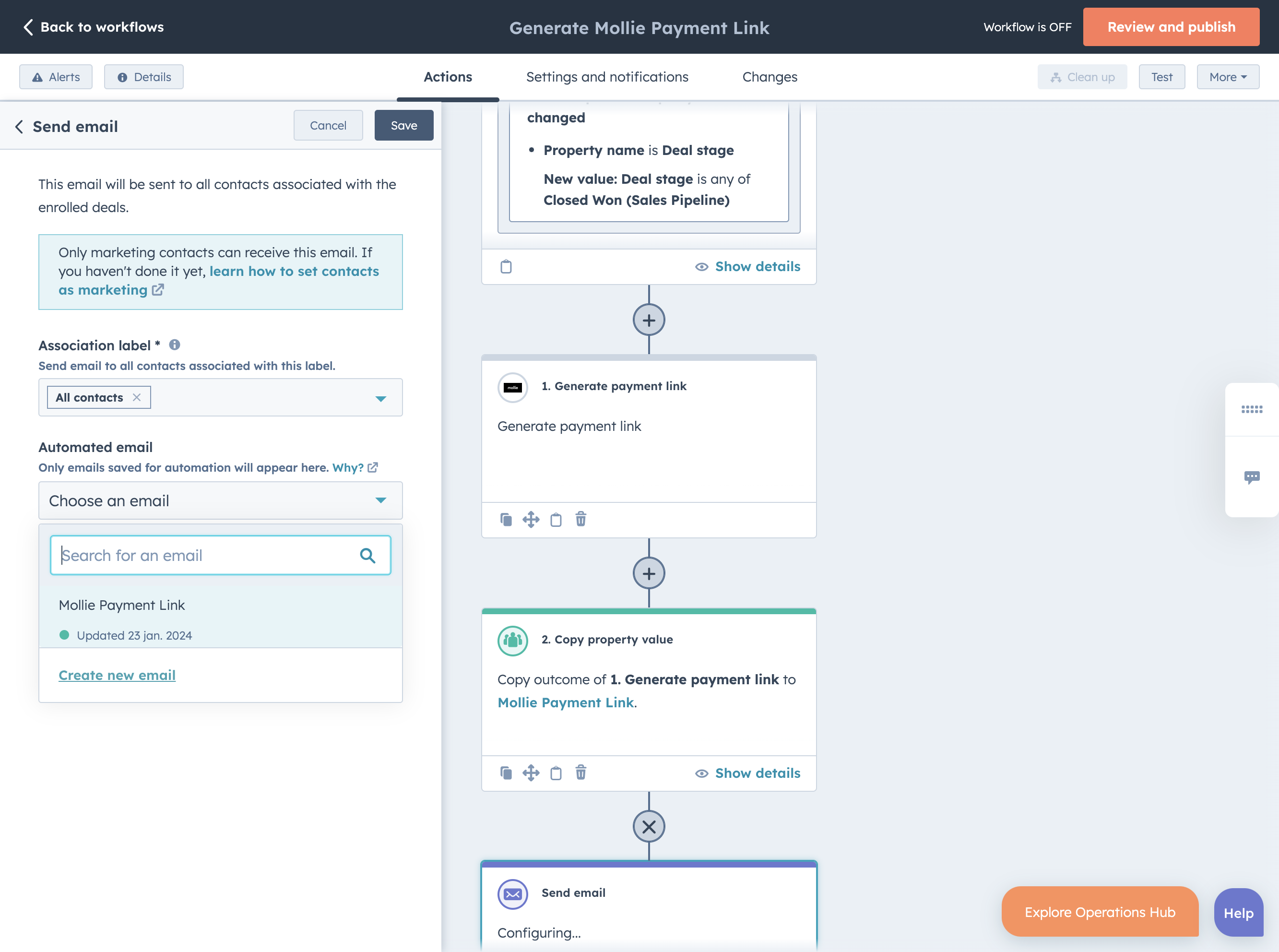Toggle the Choose an email dropdown
The height and width of the screenshot is (952, 1279).
coord(220,500)
